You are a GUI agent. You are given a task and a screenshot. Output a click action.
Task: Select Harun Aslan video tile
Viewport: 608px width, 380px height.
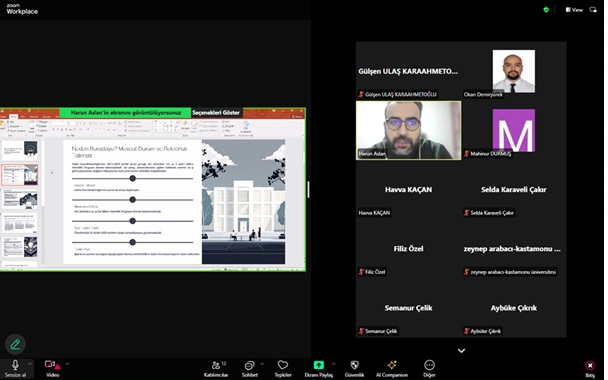(409, 130)
